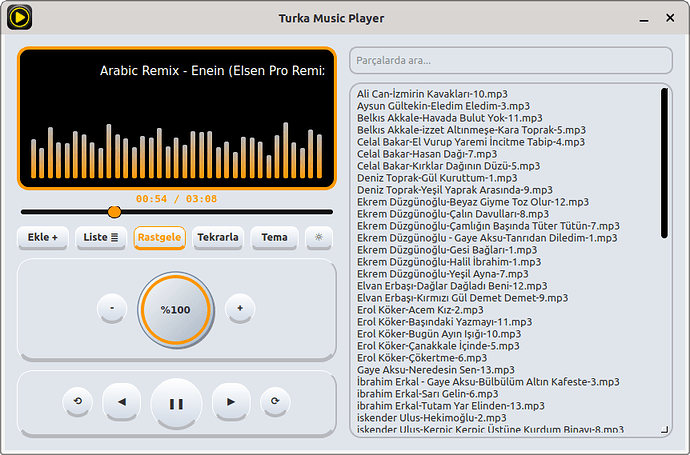This screenshot has width=690, height=455.
Task: Toggle Rastgele shuffle mode
Action: 160,238
